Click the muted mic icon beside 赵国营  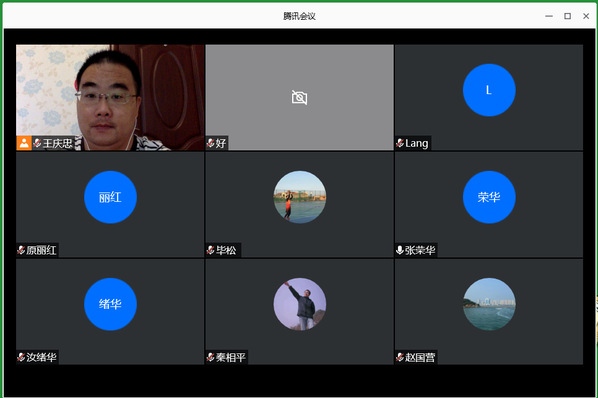click(x=400, y=358)
